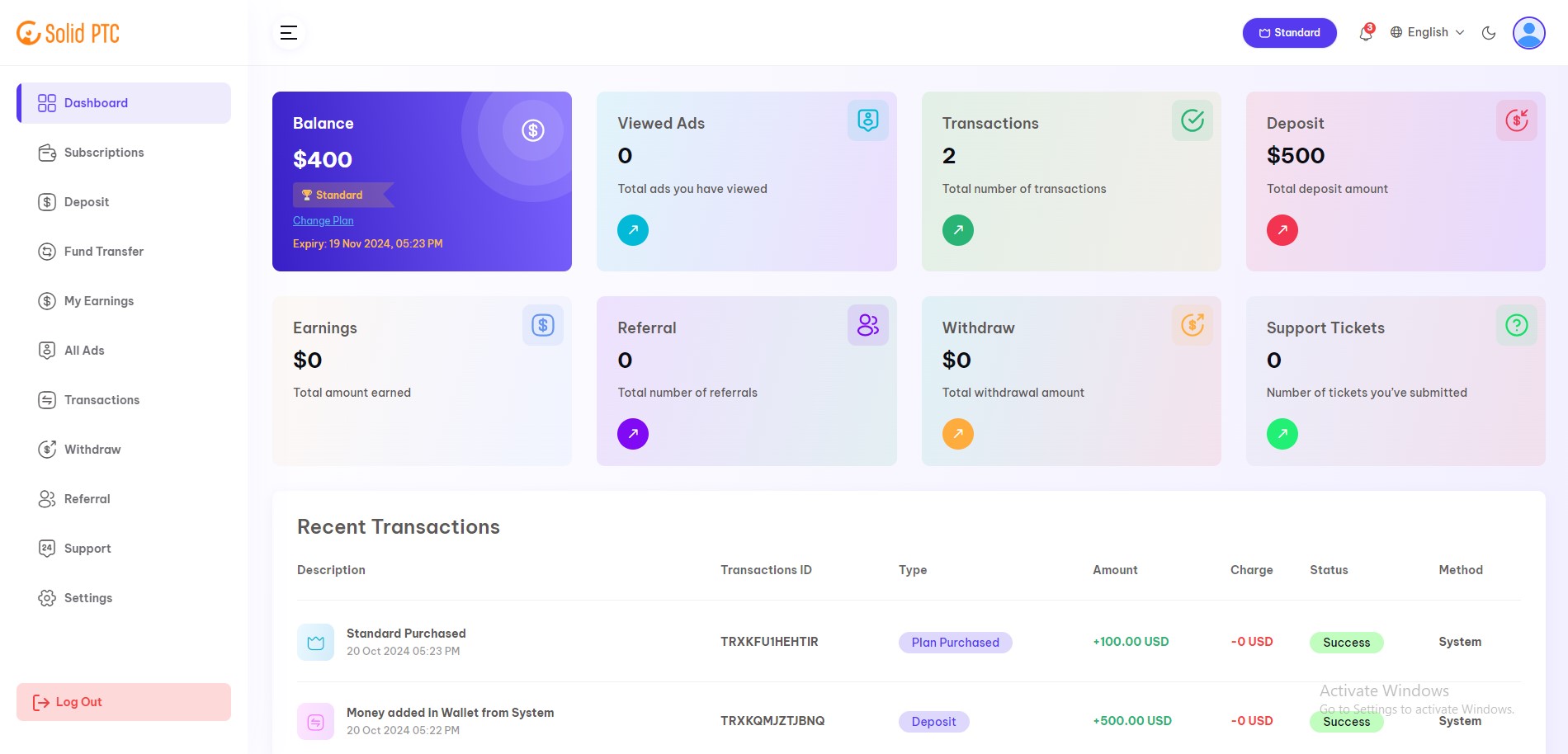1568x754 pixels.
Task: Toggle dark mode with the moon icon
Action: pos(1489,32)
